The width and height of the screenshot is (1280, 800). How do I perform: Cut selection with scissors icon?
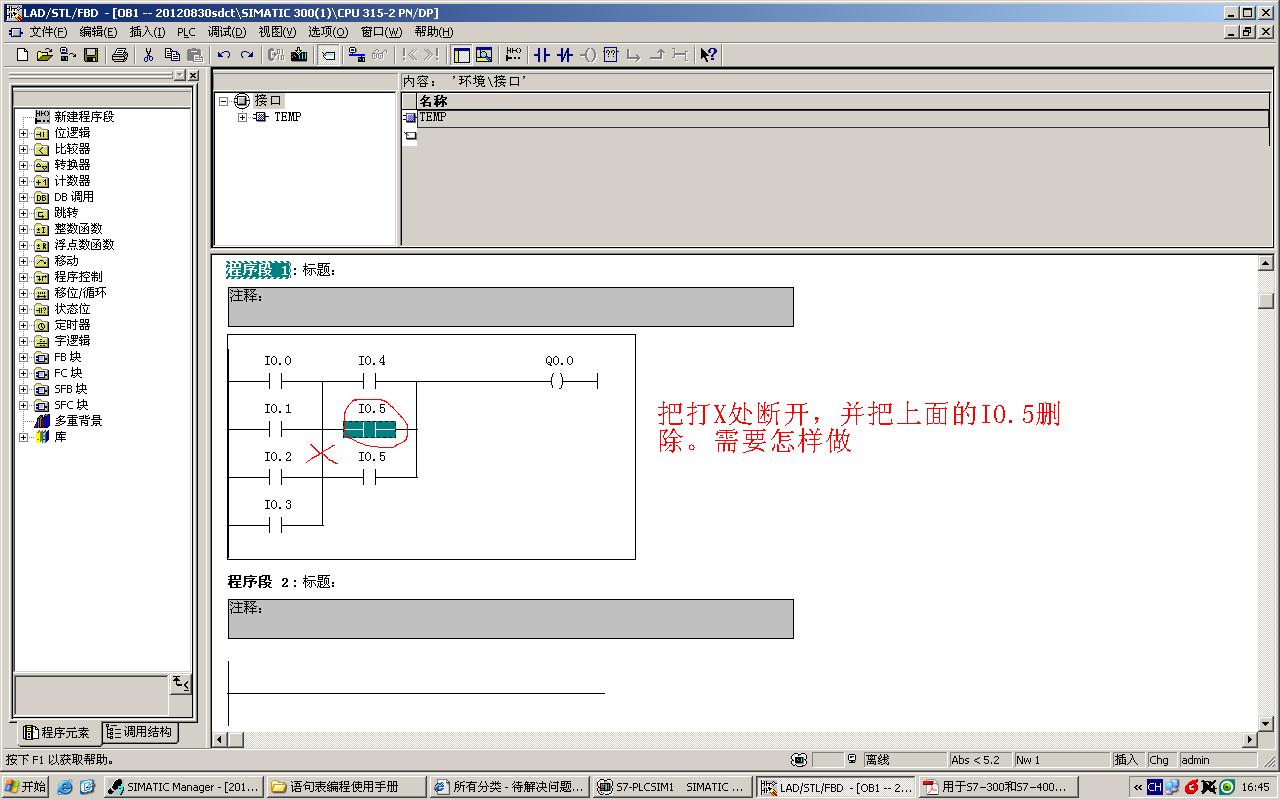[x=148, y=55]
